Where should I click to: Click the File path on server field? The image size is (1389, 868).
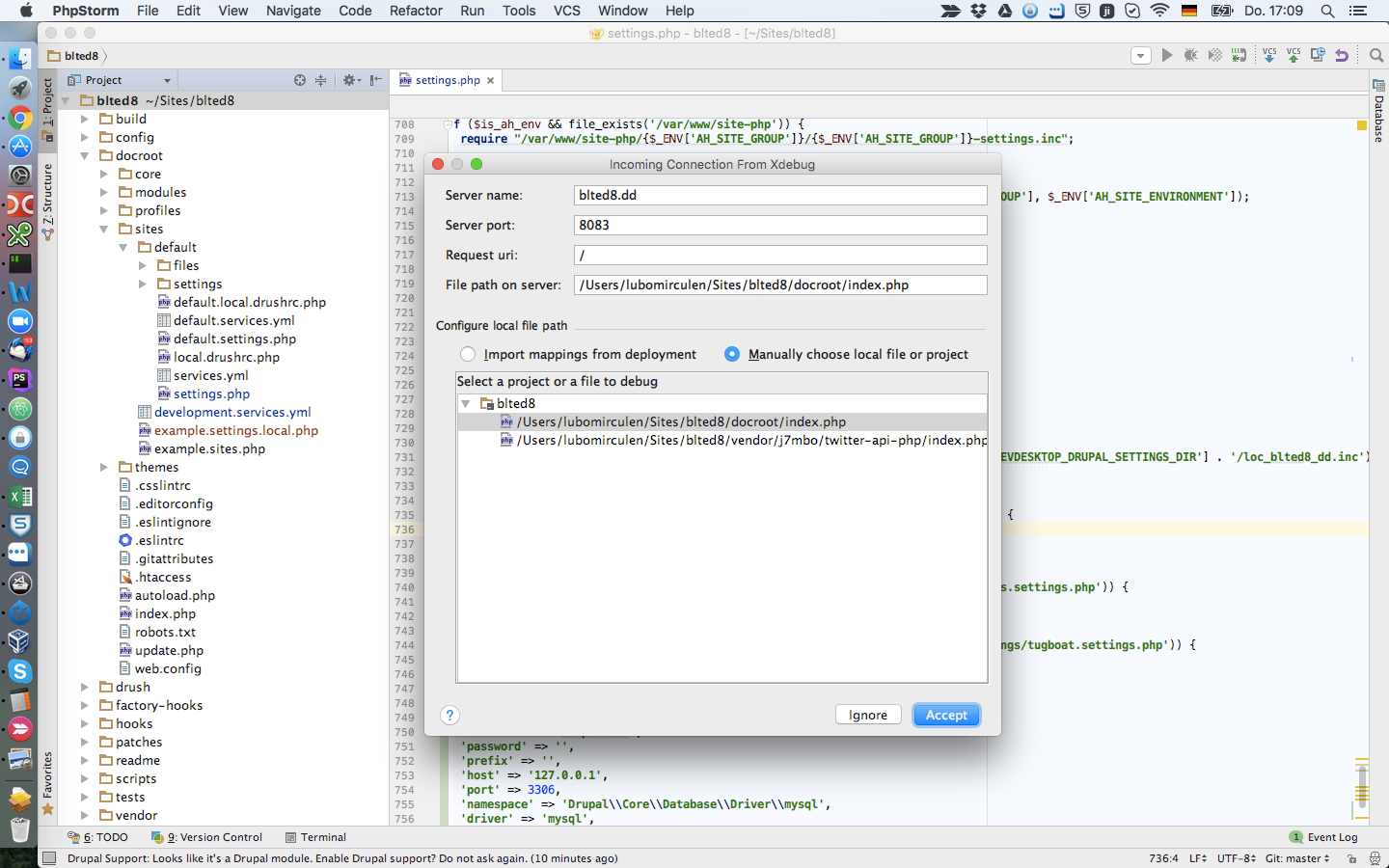point(780,285)
